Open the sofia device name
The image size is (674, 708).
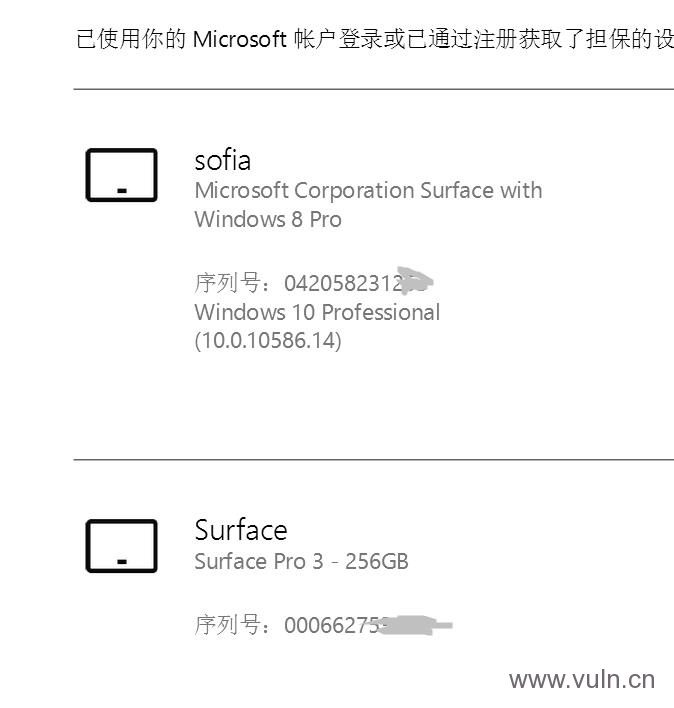tap(223, 160)
